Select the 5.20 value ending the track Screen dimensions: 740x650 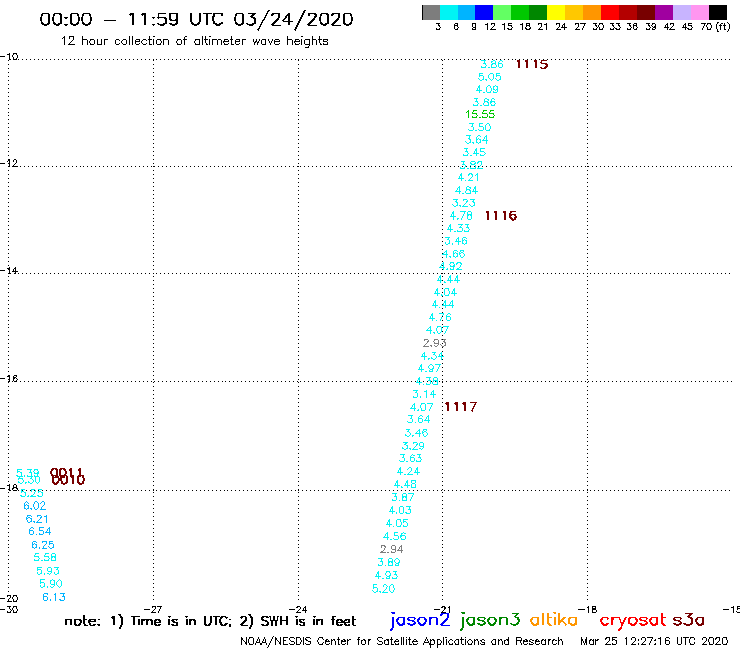[384, 589]
